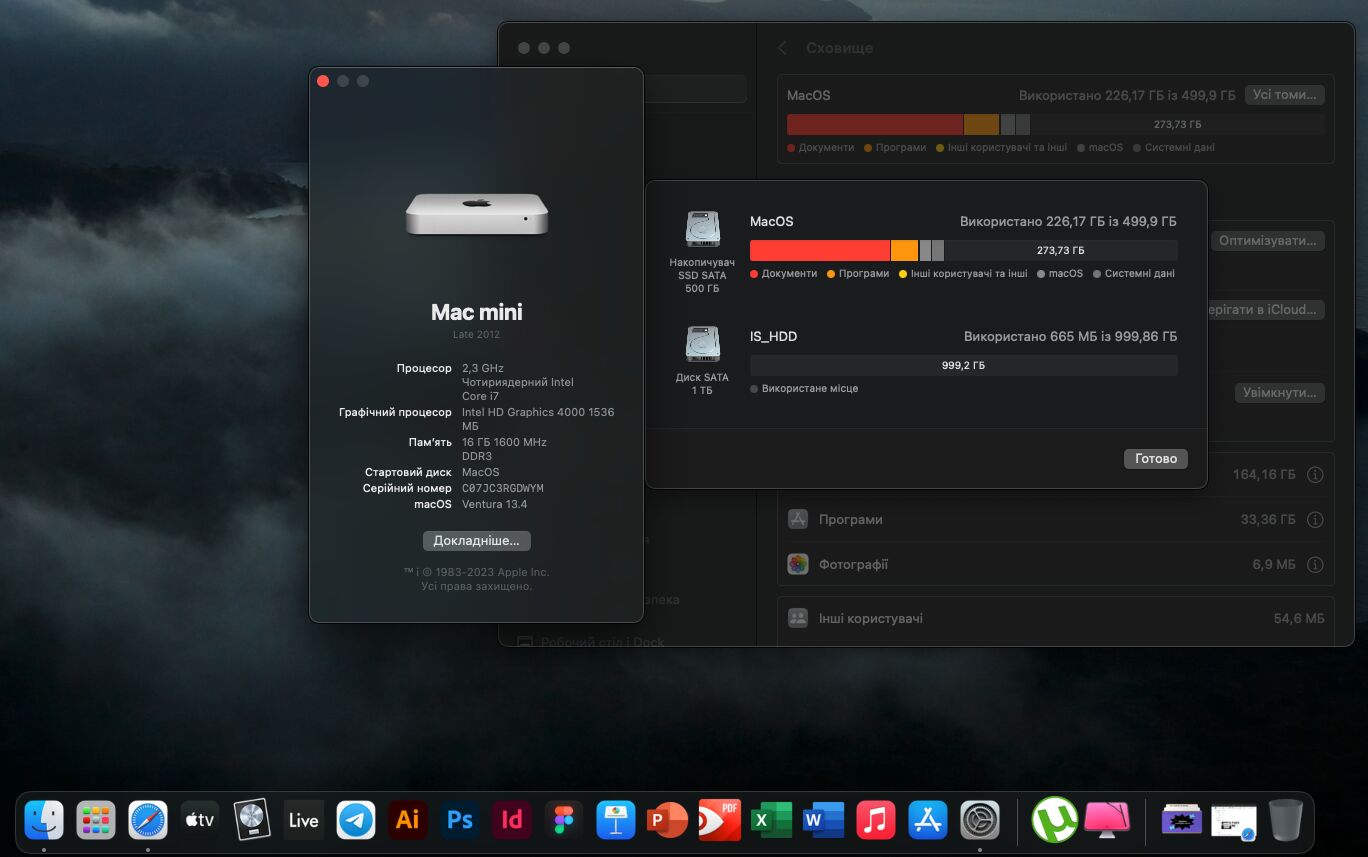Open Microsoft Word from the Dock
This screenshot has width=1368, height=857.
[x=823, y=819]
